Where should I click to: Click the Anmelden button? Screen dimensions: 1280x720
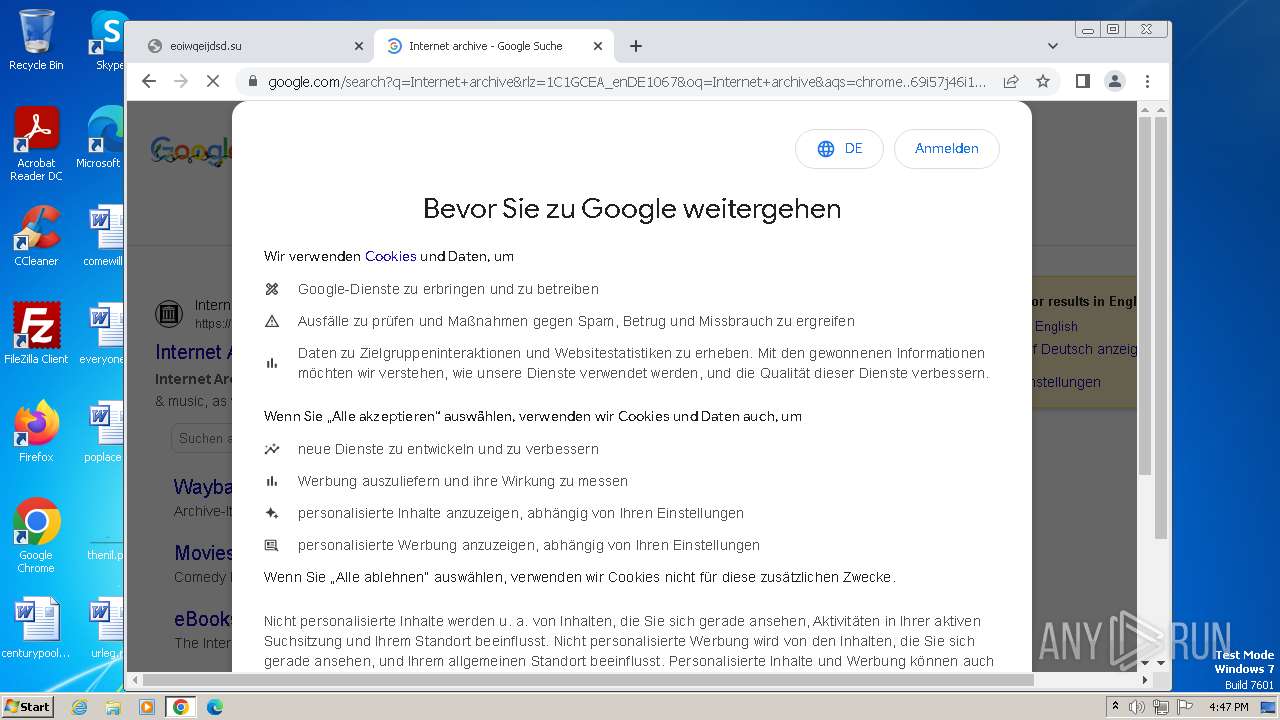click(x=946, y=148)
